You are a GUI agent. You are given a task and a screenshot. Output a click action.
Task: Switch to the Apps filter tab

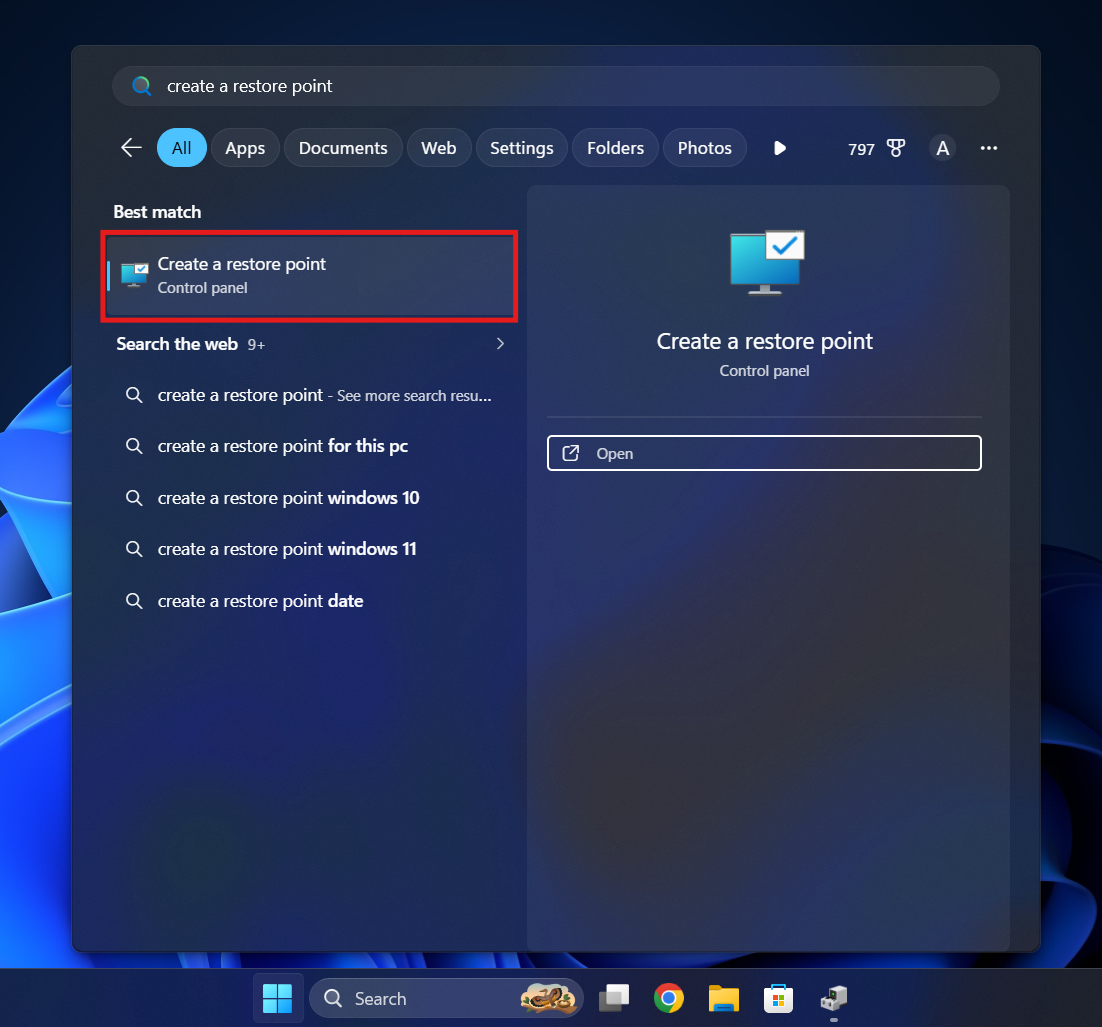click(x=245, y=147)
